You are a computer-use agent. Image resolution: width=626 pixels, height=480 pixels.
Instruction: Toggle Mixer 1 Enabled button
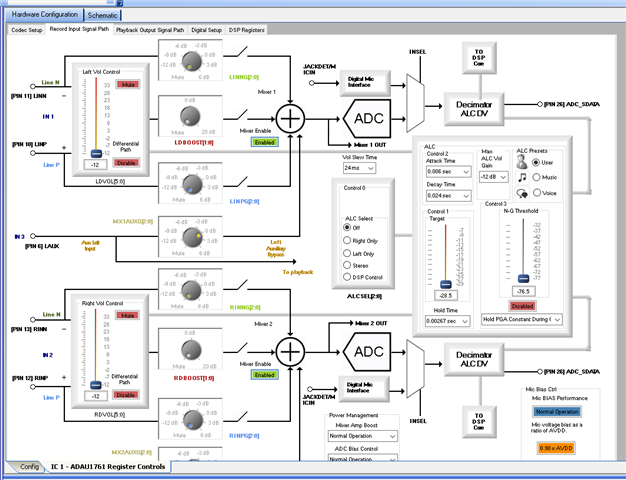tap(264, 142)
